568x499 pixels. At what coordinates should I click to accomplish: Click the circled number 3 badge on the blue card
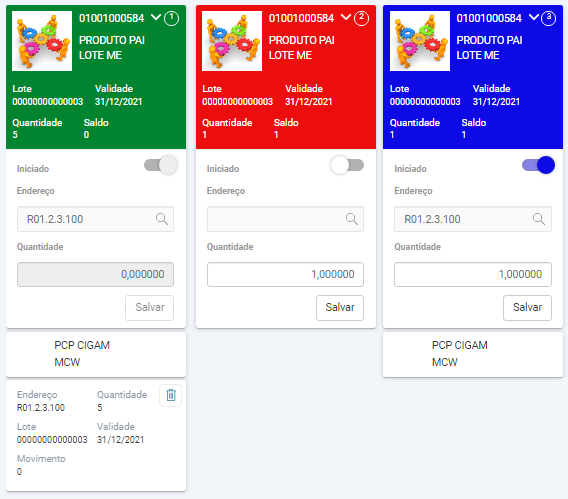[x=548, y=18]
